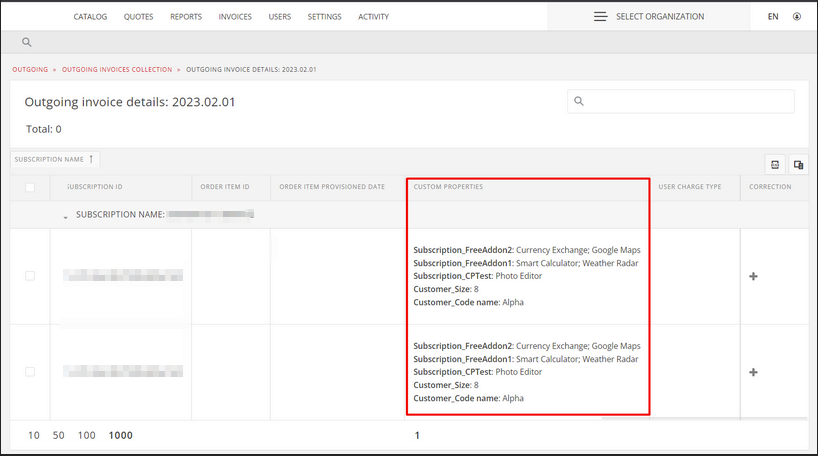Tick the select-all checkbox in the header
Image resolution: width=818 pixels, height=456 pixels.
(30, 187)
